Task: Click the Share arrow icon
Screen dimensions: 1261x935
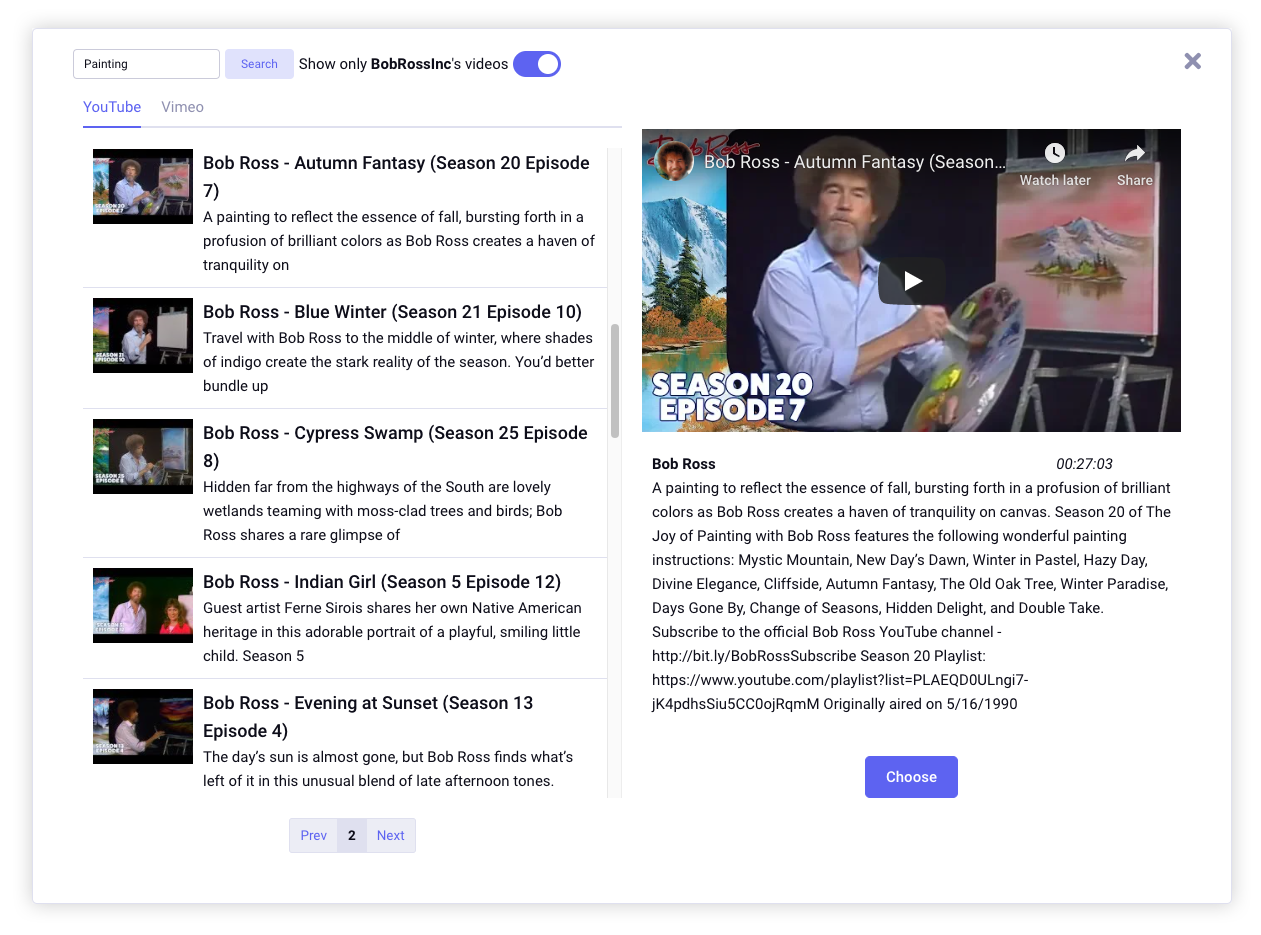Action: point(1135,153)
